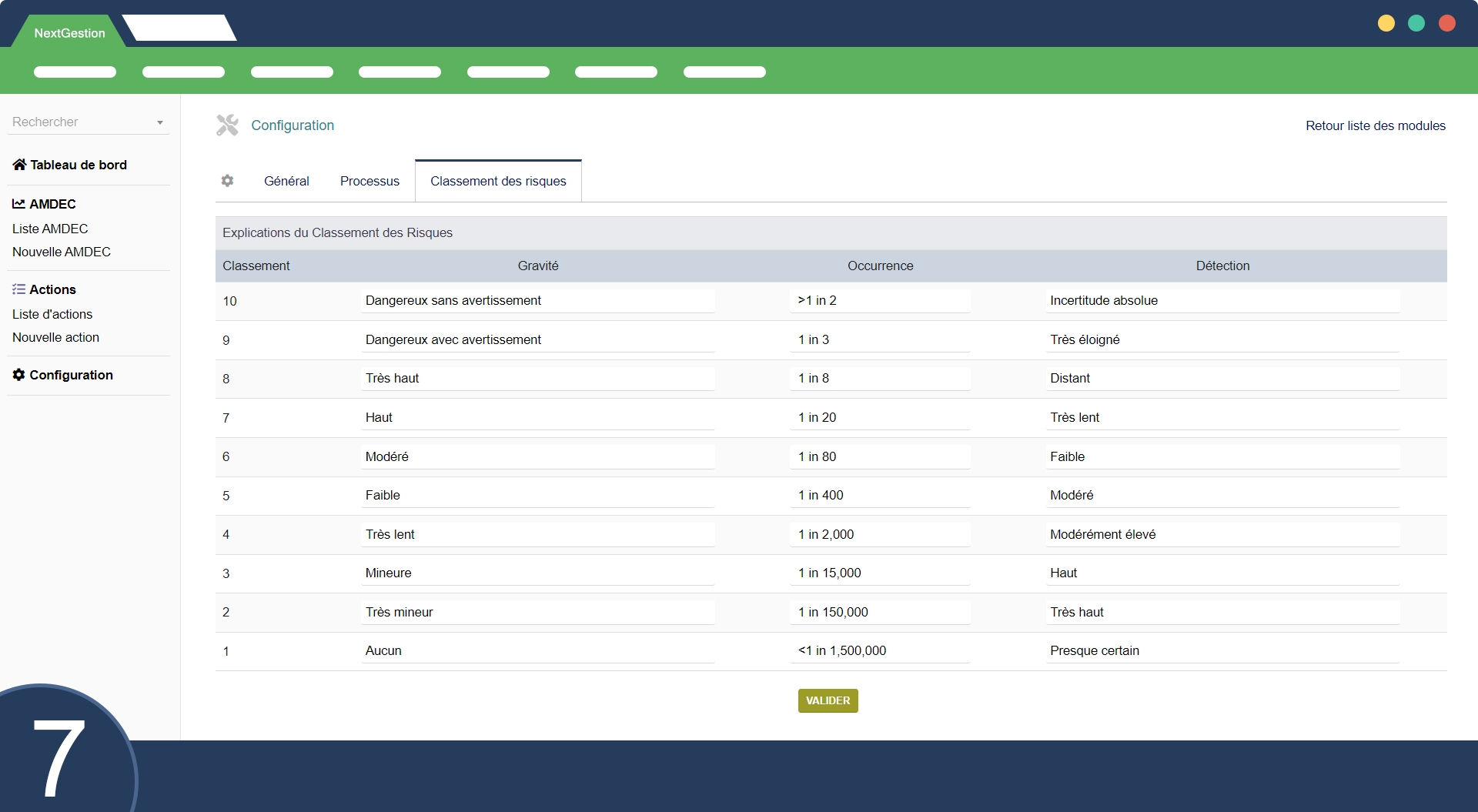Open the Processus tab
The image size is (1478, 812).
(369, 181)
